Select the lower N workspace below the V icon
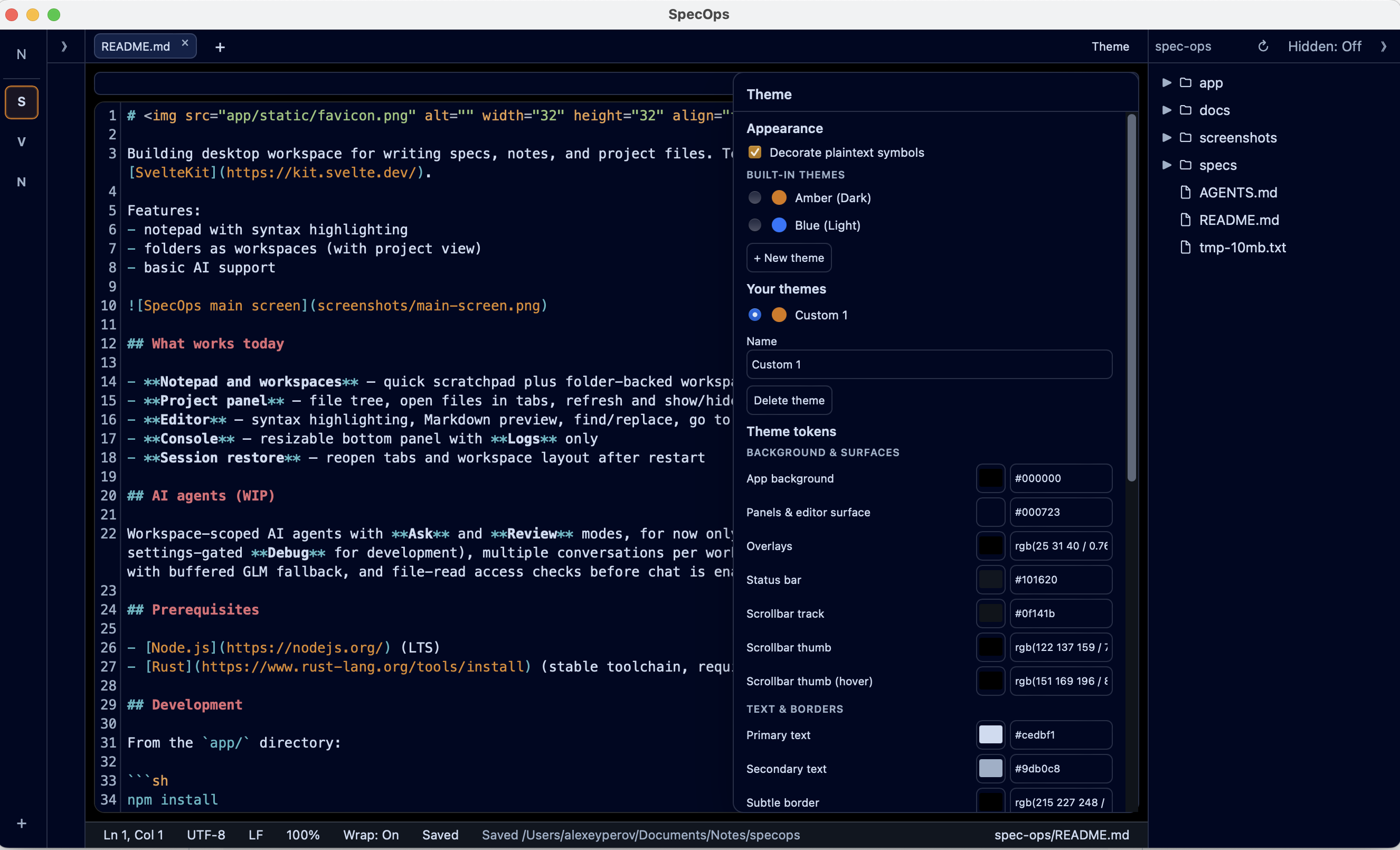Viewport: 1400px width, 850px height. pyautogui.click(x=22, y=182)
